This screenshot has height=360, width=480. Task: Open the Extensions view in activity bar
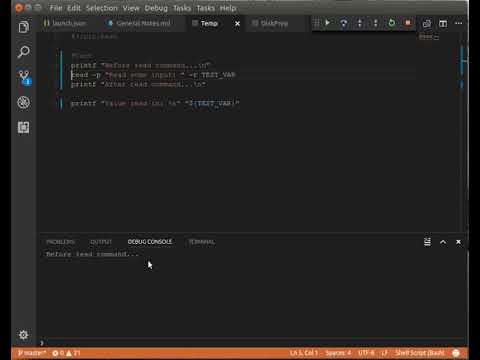(24, 127)
